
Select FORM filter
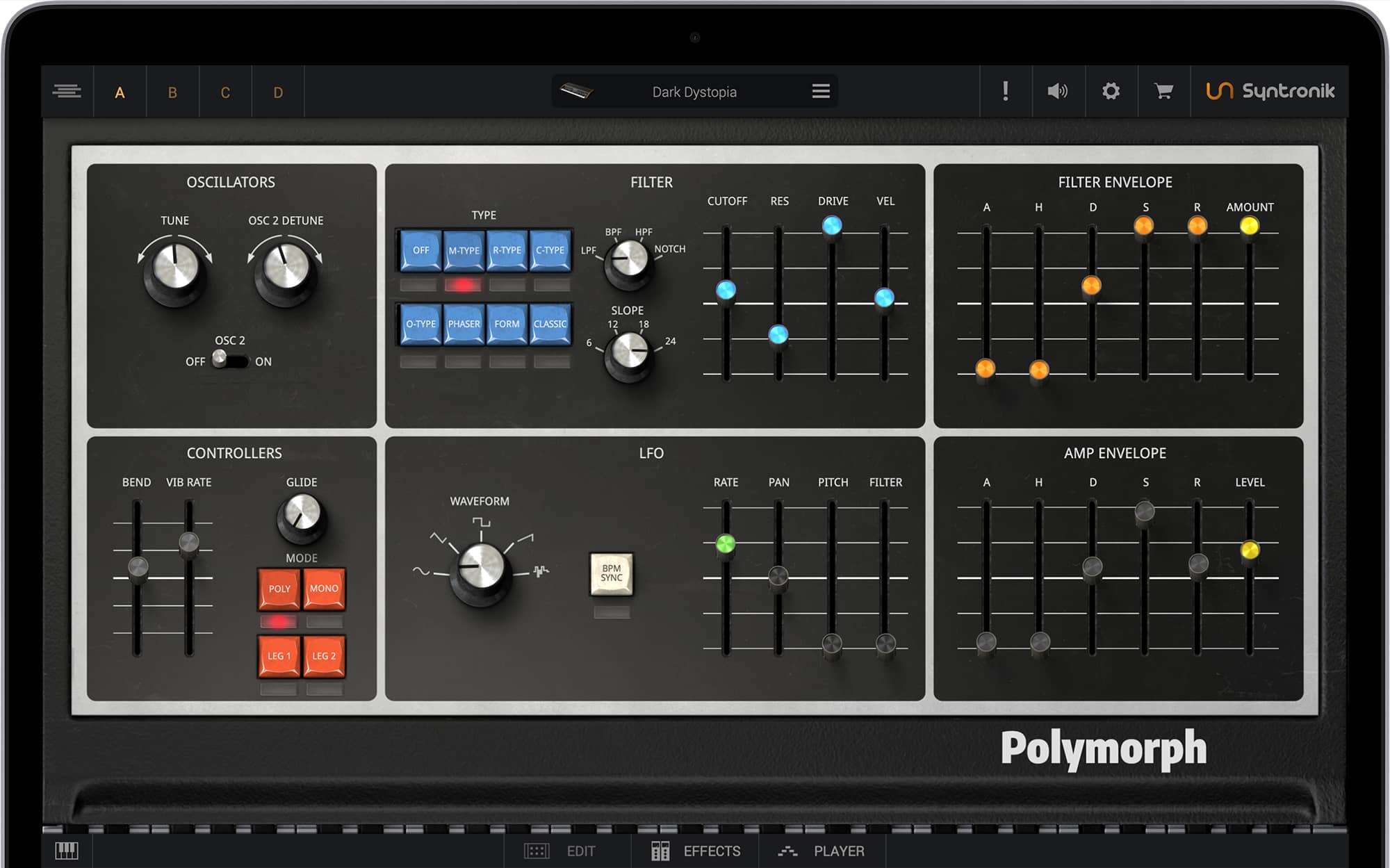click(x=507, y=324)
